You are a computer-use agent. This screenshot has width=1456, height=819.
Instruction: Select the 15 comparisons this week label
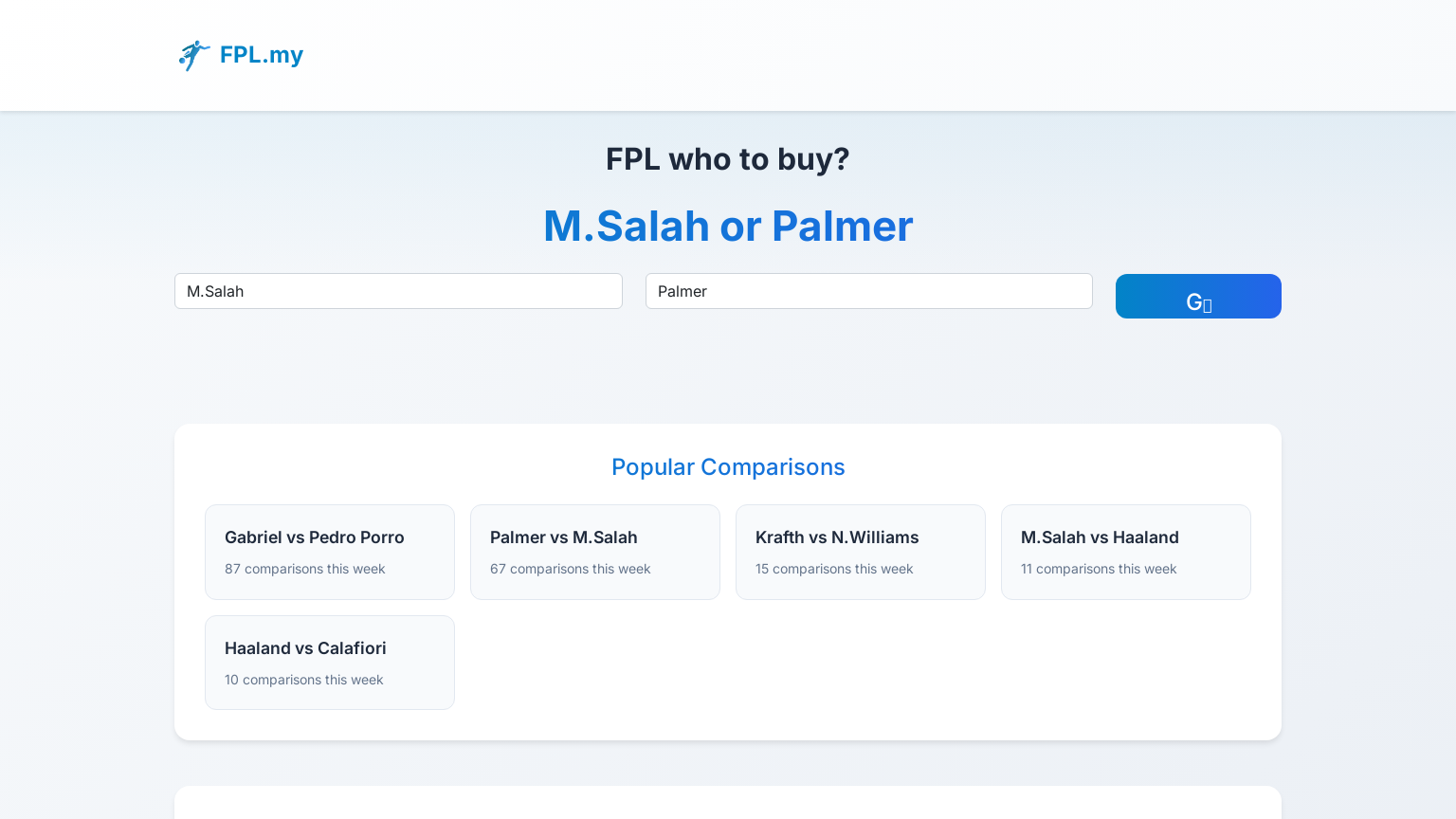tap(834, 569)
